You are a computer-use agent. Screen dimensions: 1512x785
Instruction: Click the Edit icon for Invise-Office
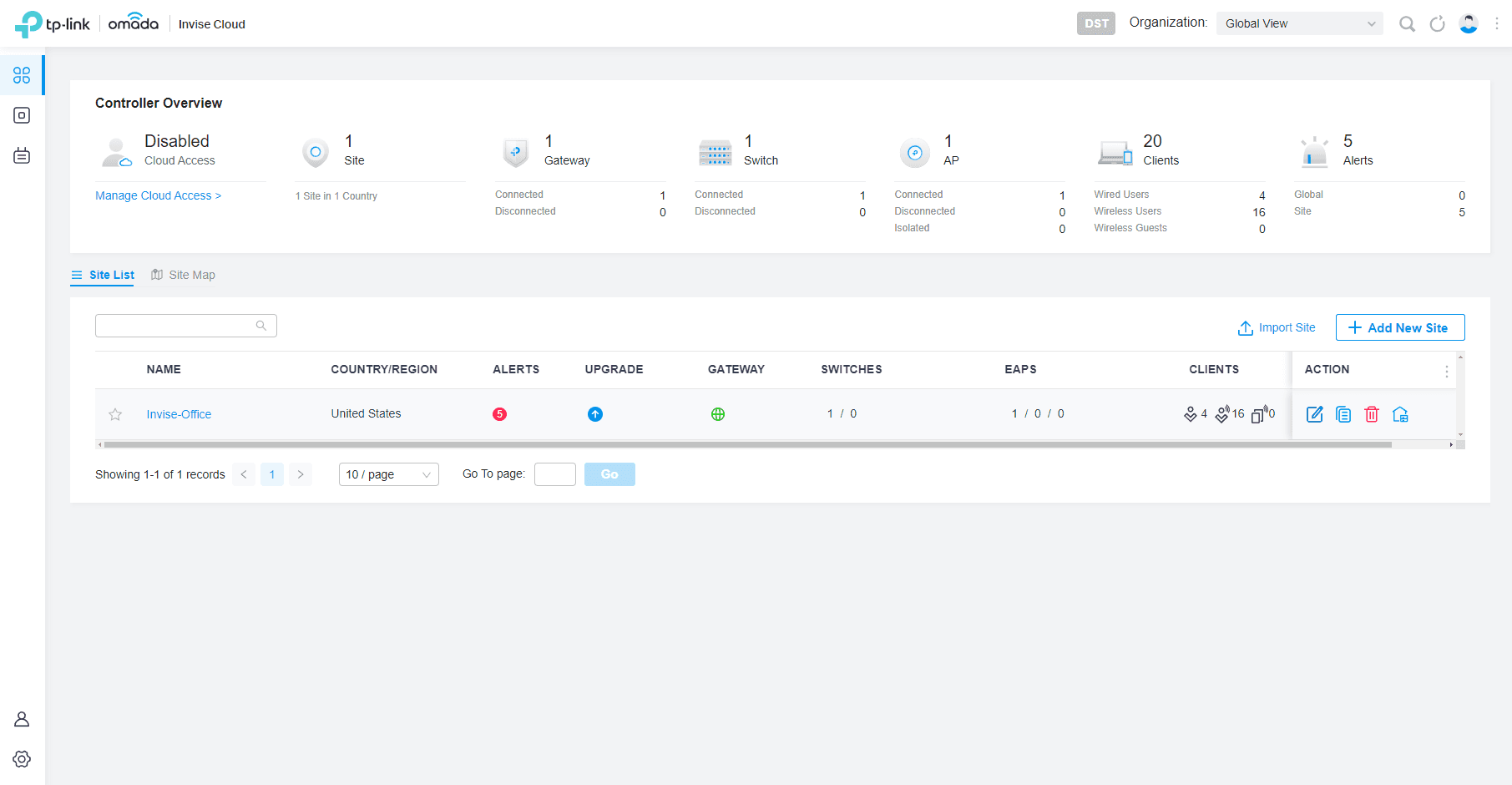click(x=1314, y=414)
